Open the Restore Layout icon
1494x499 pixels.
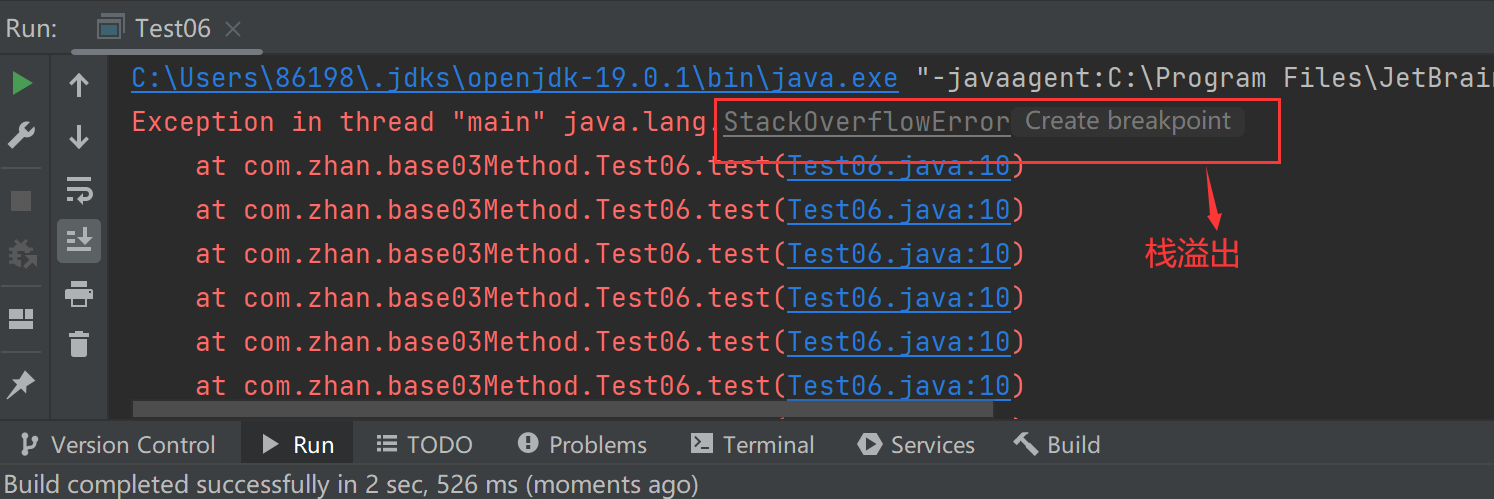(22, 319)
